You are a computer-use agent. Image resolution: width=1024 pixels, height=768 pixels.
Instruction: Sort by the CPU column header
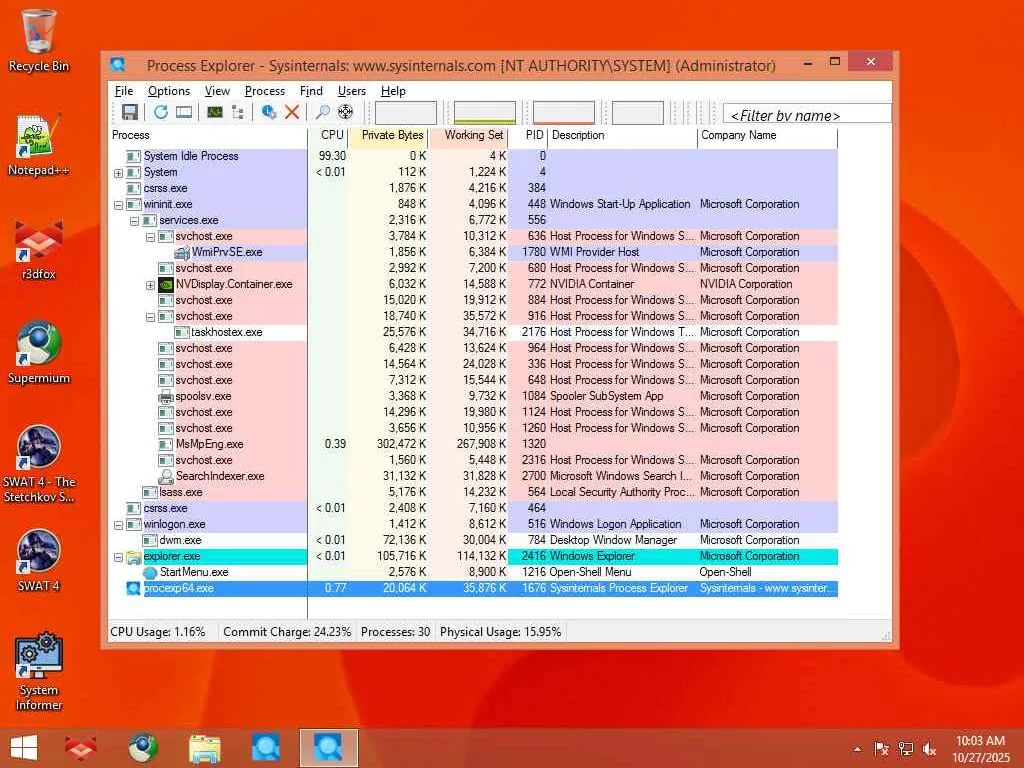pos(328,135)
